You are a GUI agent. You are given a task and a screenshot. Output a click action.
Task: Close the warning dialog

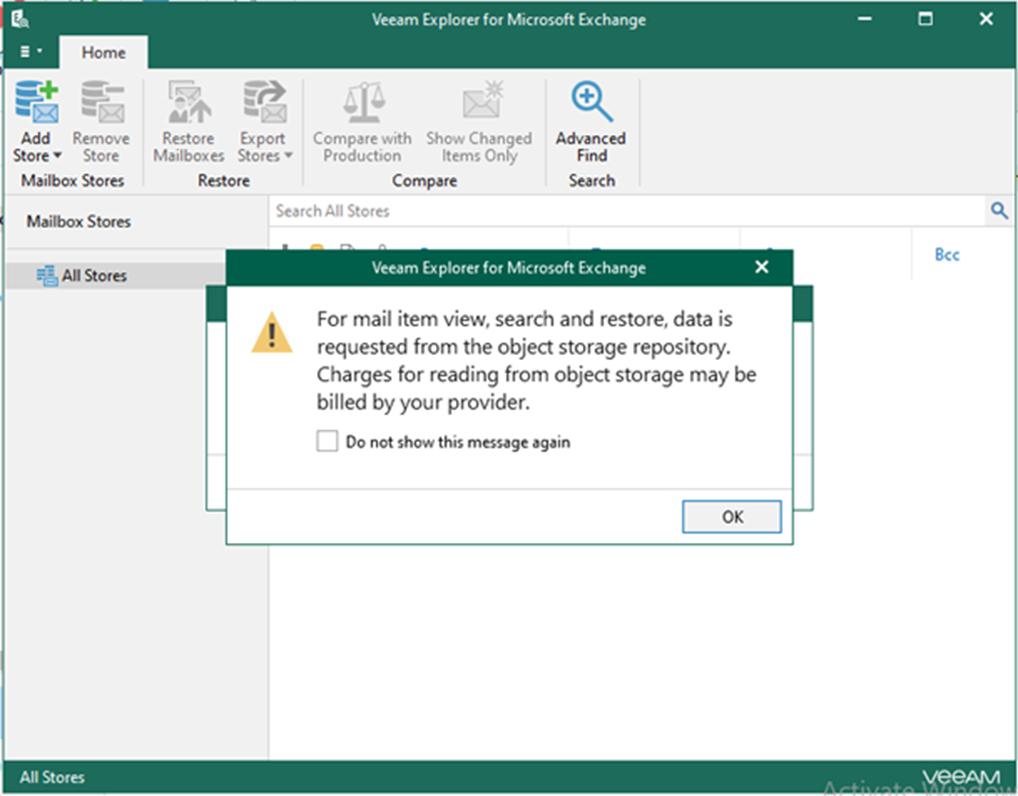(762, 267)
